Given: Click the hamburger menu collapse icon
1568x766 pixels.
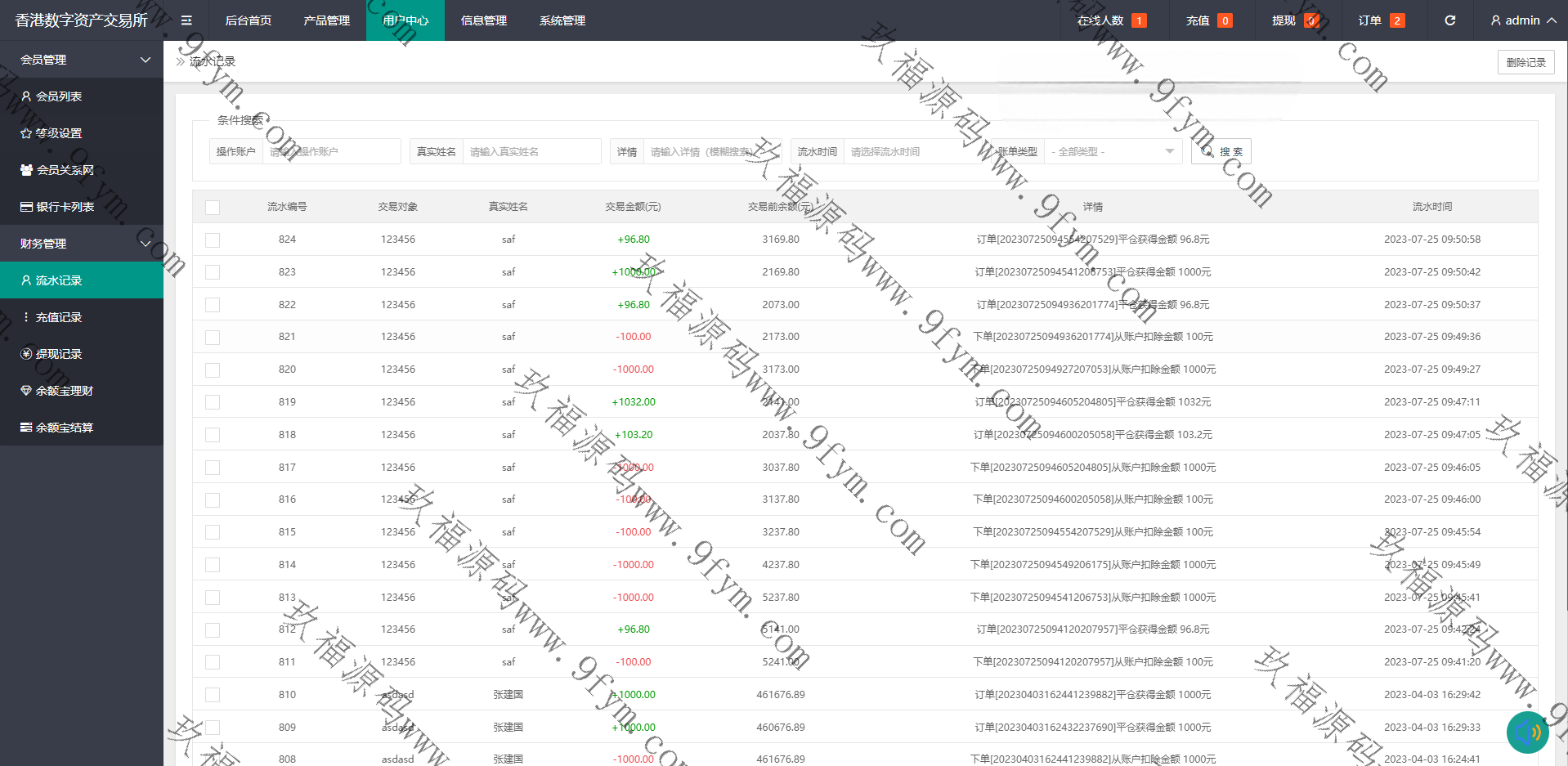Looking at the screenshot, I should click(x=186, y=20).
